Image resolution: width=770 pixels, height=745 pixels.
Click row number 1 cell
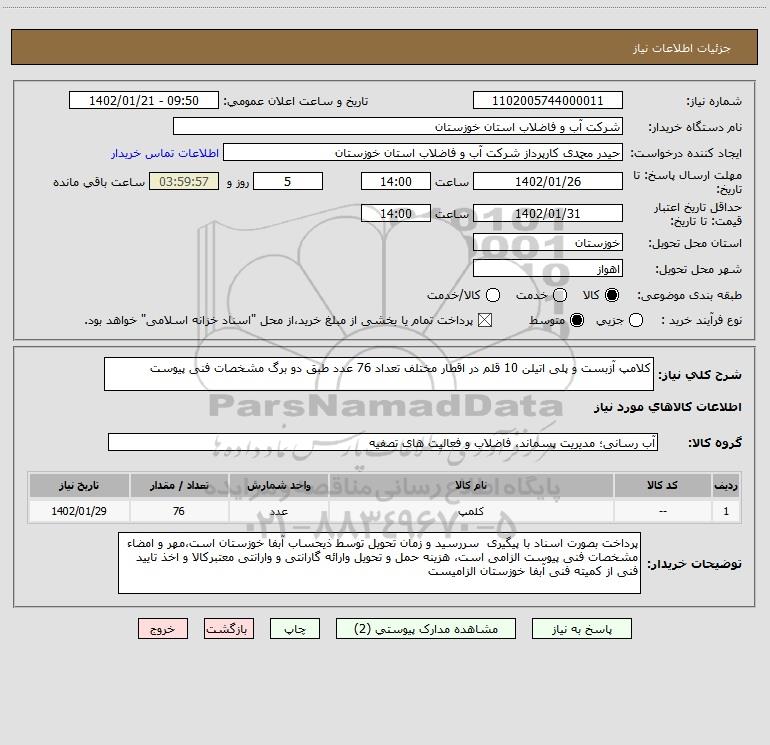(726, 511)
